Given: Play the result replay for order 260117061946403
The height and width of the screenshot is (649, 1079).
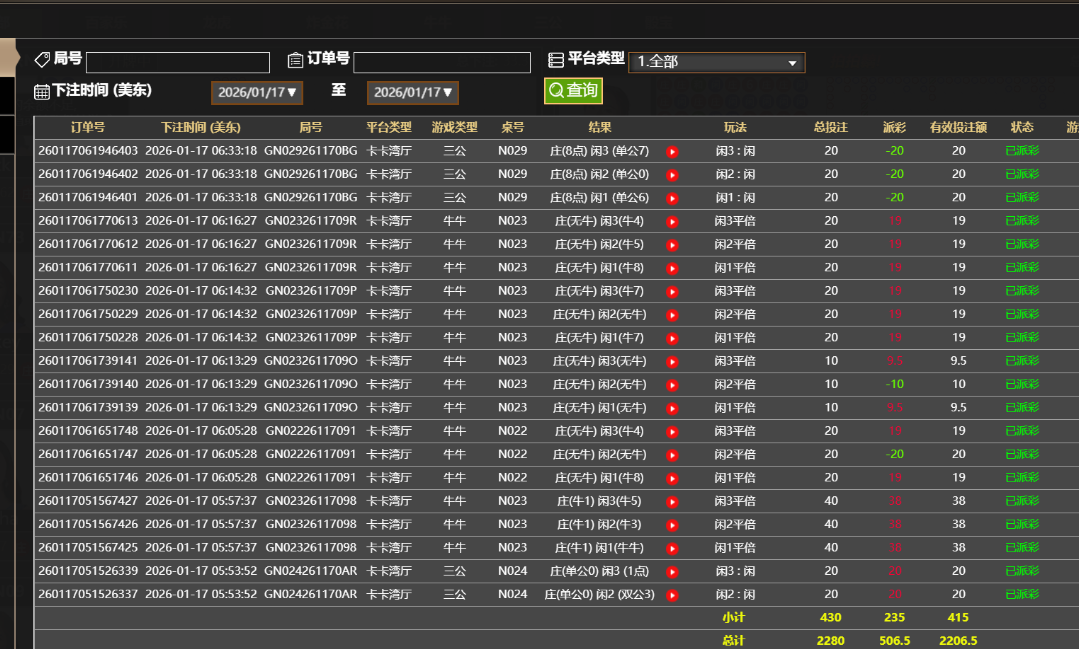Looking at the screenshot, I should tap(671, 150).
